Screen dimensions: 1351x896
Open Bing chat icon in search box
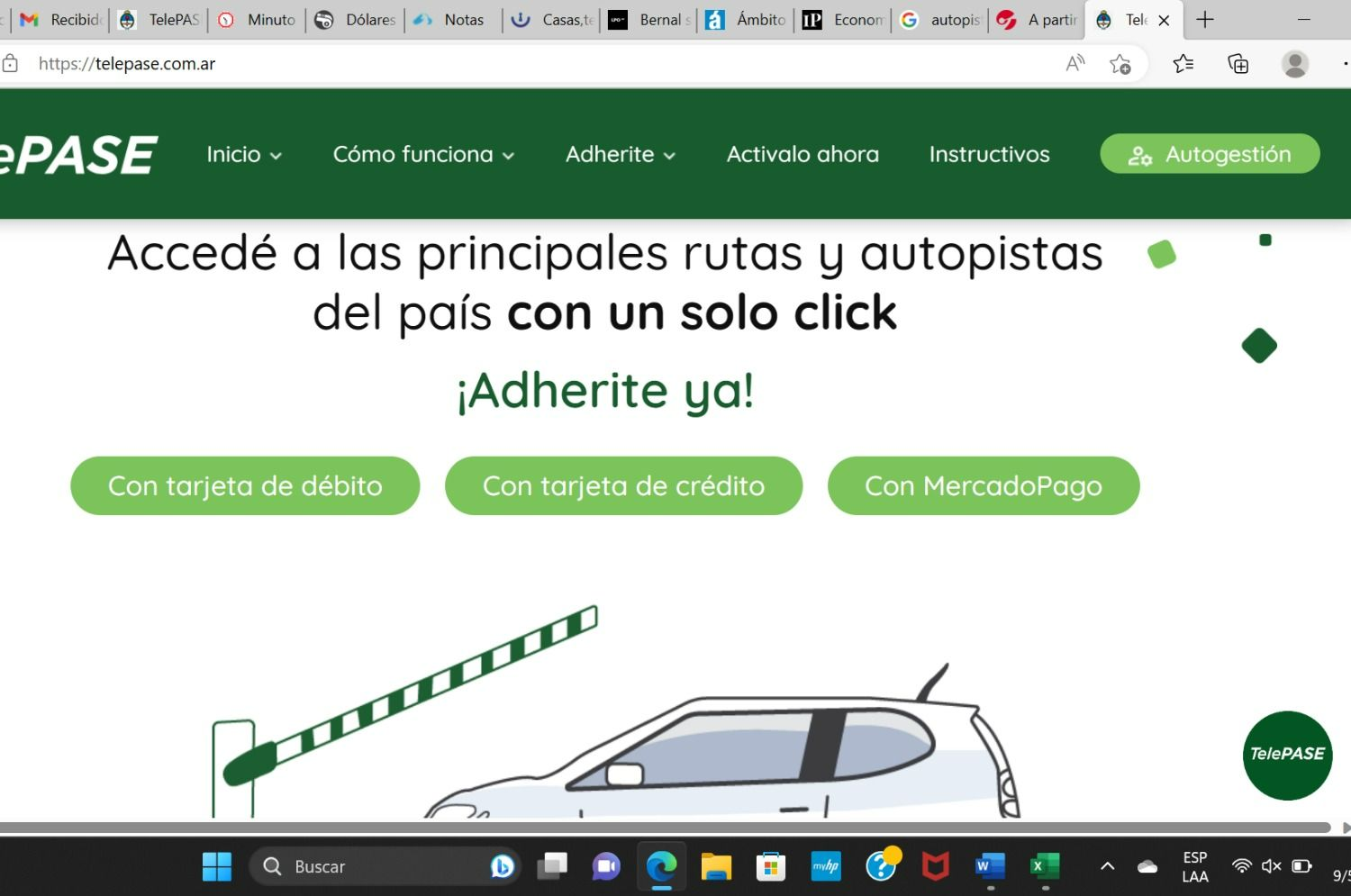[x=502, y=866]
